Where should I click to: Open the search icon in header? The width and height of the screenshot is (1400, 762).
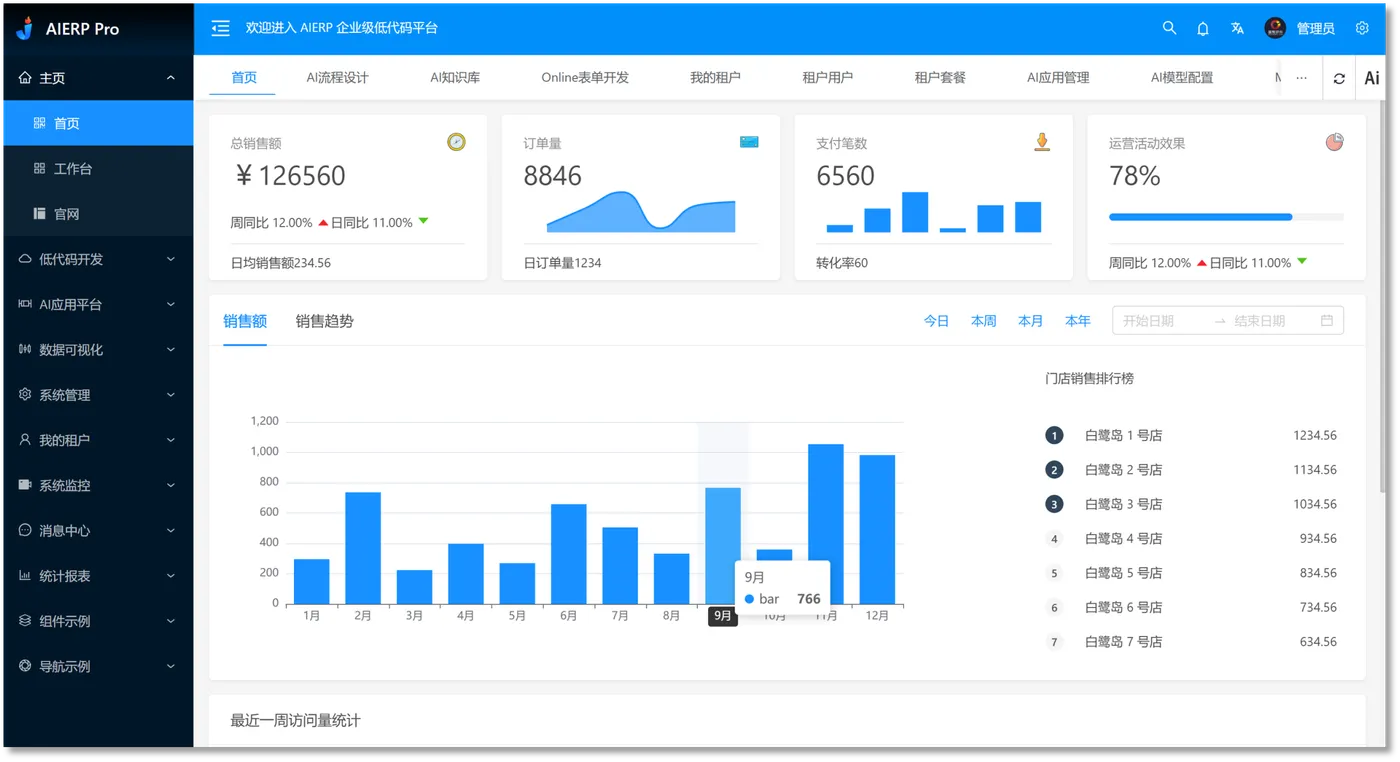1169,28
